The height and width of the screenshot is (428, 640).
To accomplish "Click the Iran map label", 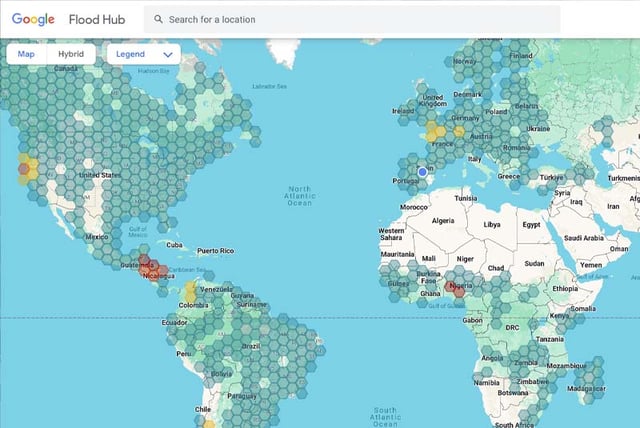I will click(x=613, y=206).
